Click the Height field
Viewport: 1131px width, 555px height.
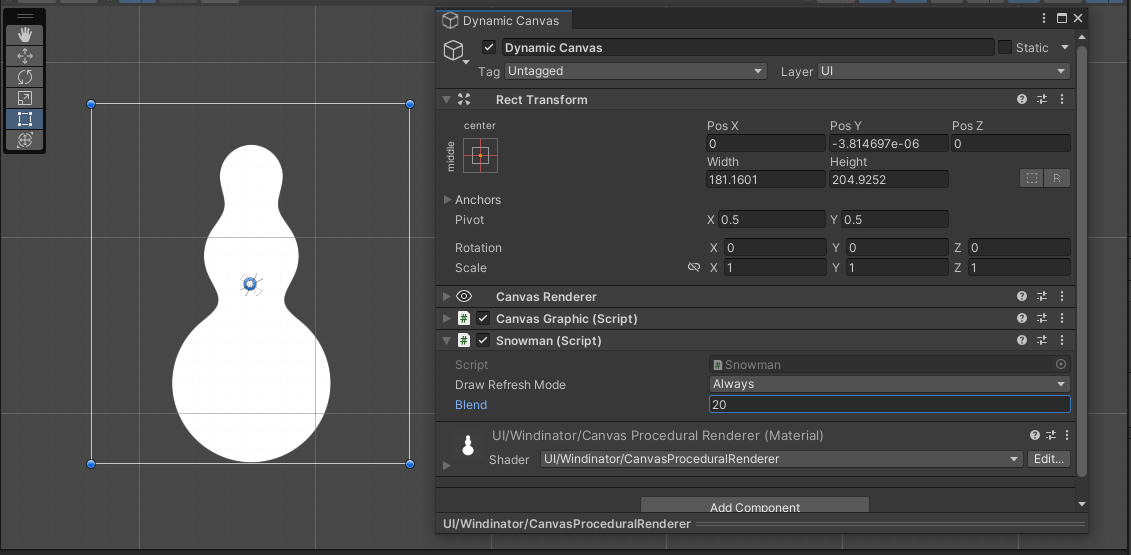tap(889, 180)
